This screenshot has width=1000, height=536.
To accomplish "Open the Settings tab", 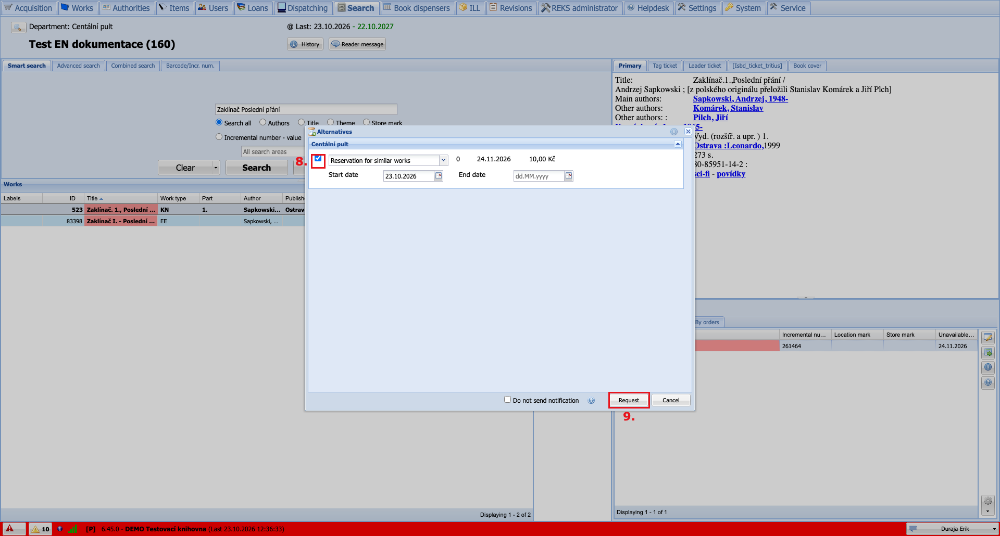I will tap(697, 8).
